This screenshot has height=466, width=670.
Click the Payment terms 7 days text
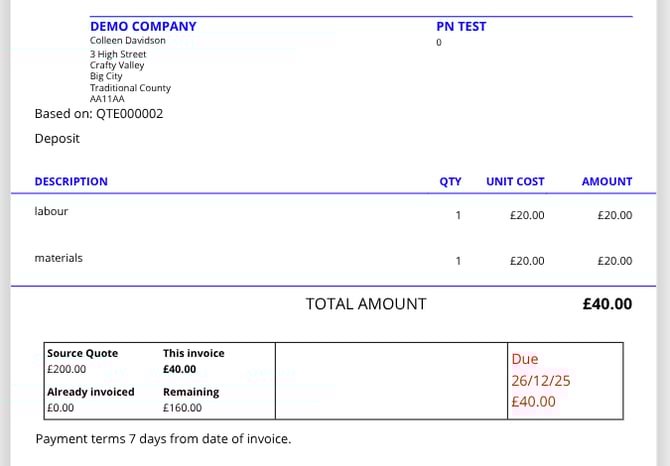[x=163, y=439]
